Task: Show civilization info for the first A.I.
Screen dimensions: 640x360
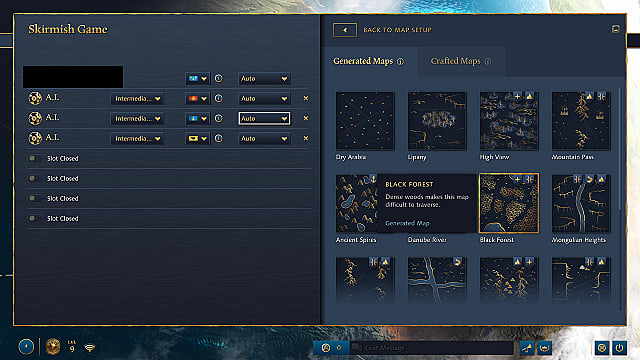Action: tap(219, 98)
